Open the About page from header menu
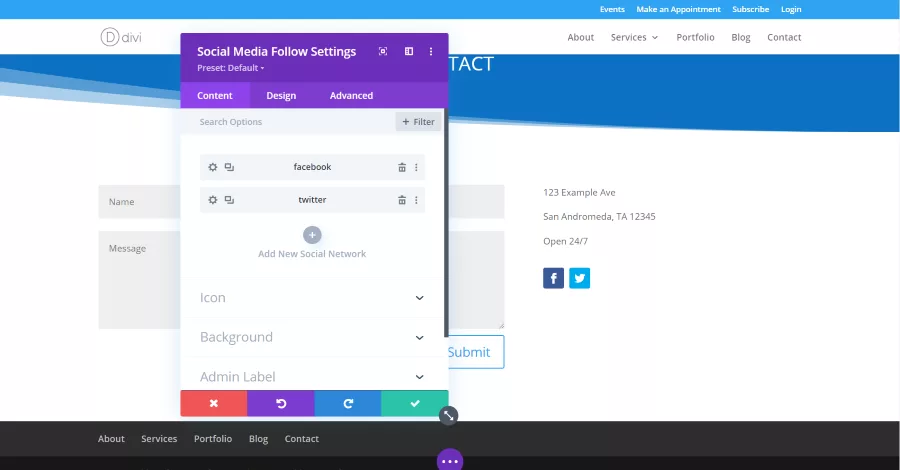This screenshot has width=900, height=470. [581, 37]
